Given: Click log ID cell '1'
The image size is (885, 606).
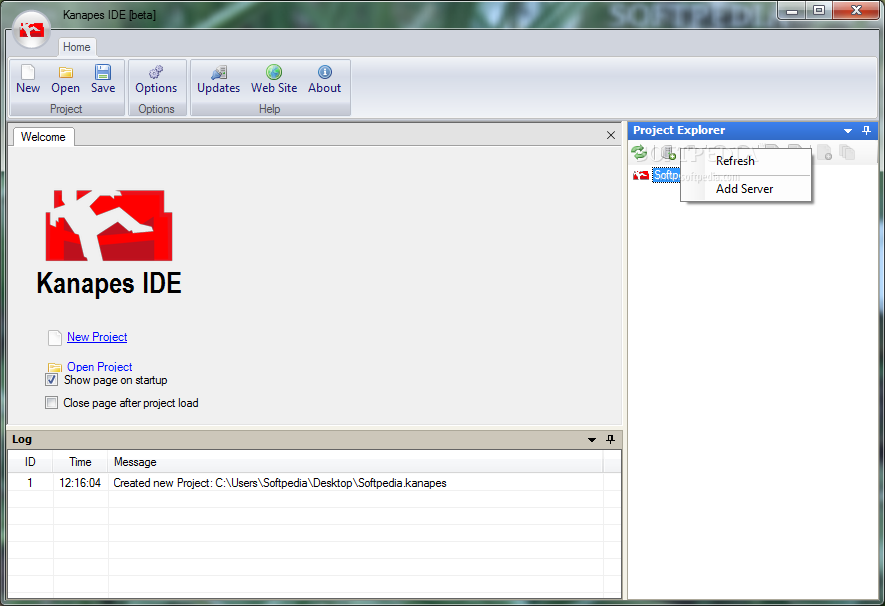Looking at the screenshot, I should pos(30,483).
